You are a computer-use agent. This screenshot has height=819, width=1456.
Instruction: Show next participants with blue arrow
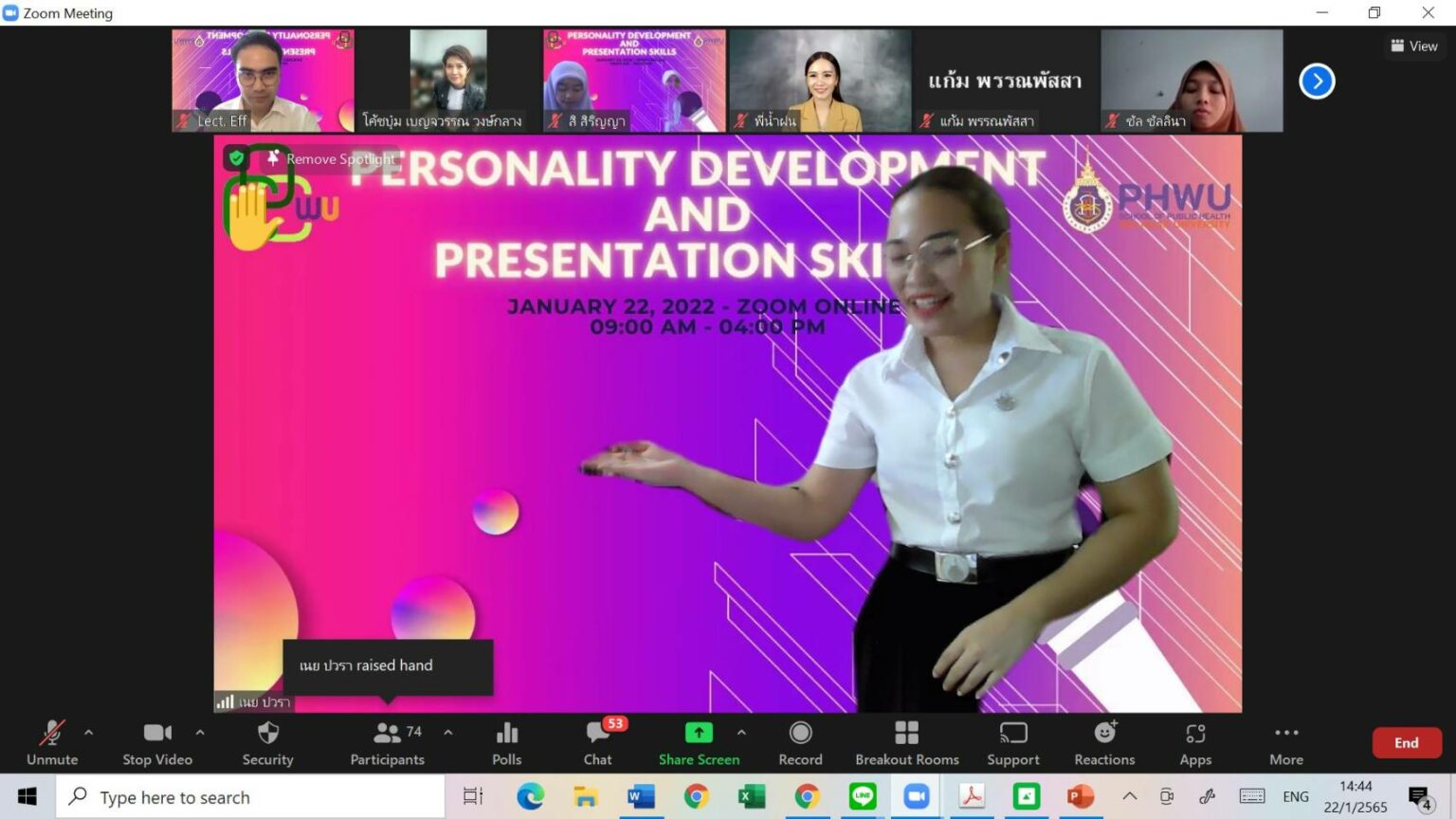(x=1317, y=82)
